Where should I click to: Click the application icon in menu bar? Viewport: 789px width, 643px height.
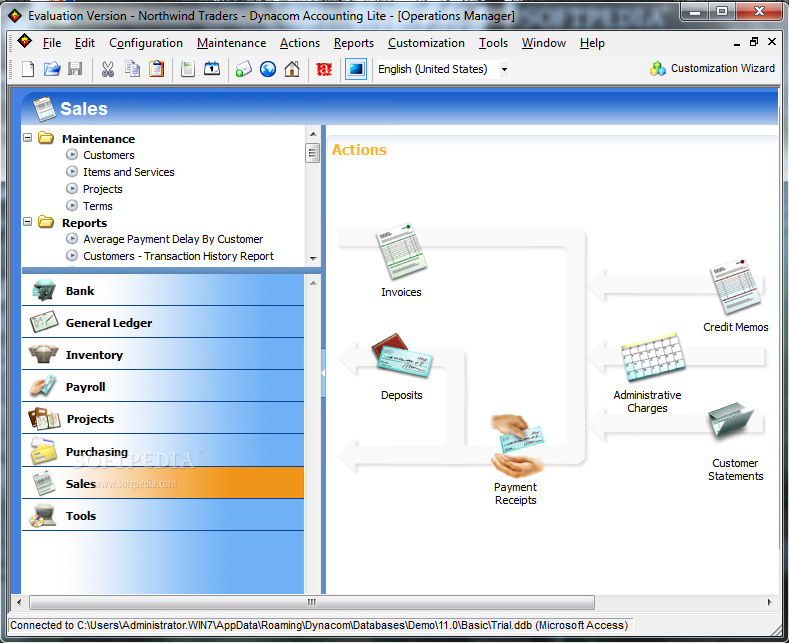click(x=24, y=41)
